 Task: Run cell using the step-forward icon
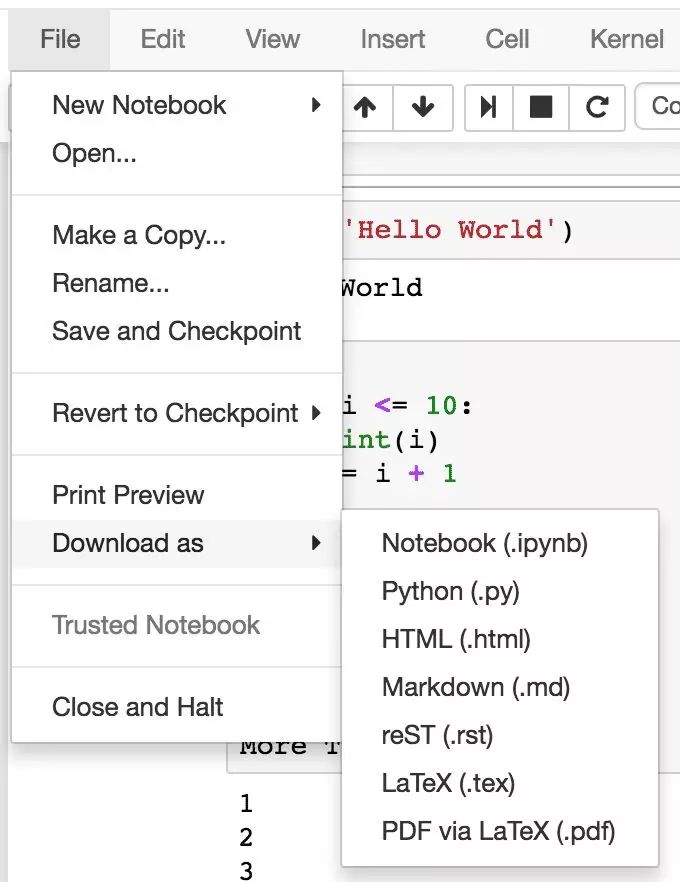click(488, 107)
